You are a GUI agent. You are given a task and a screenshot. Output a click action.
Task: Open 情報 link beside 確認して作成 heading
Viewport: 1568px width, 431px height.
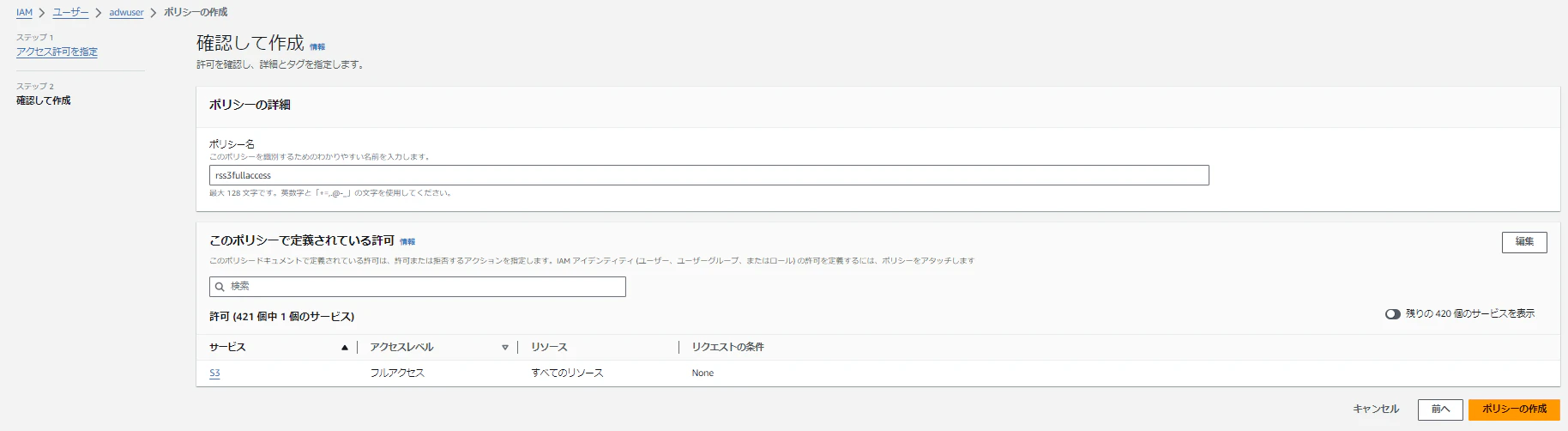tap(317, 47)
